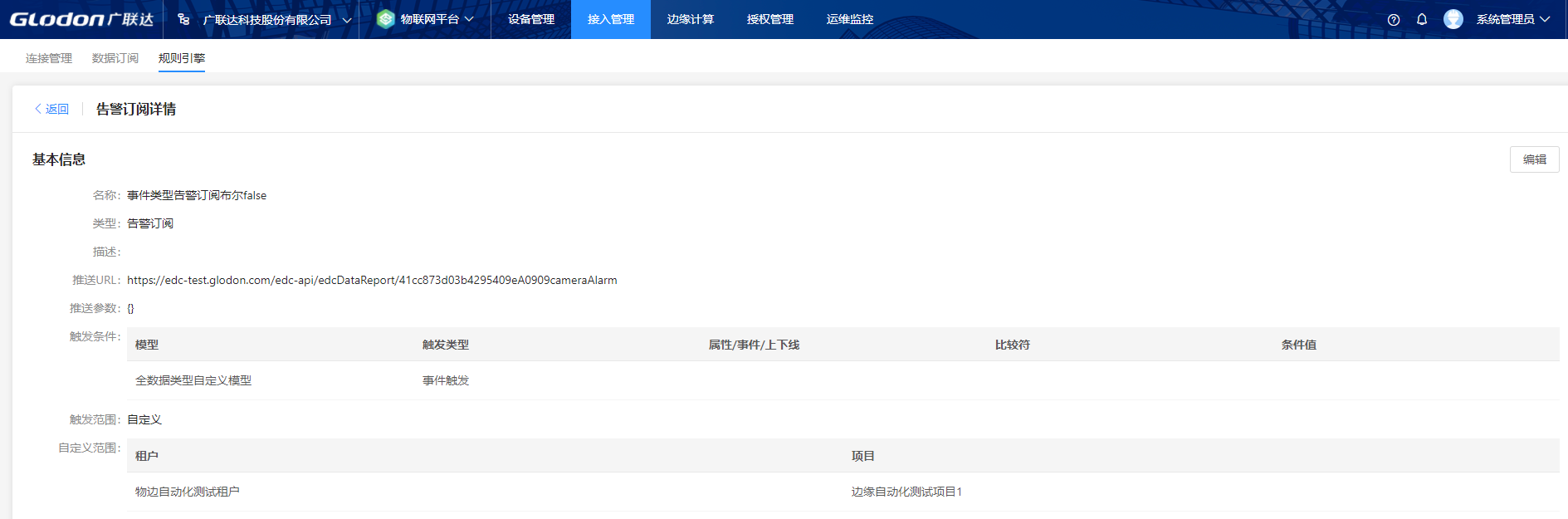Click the back chevron icon next to 返回

pos(38,109)
